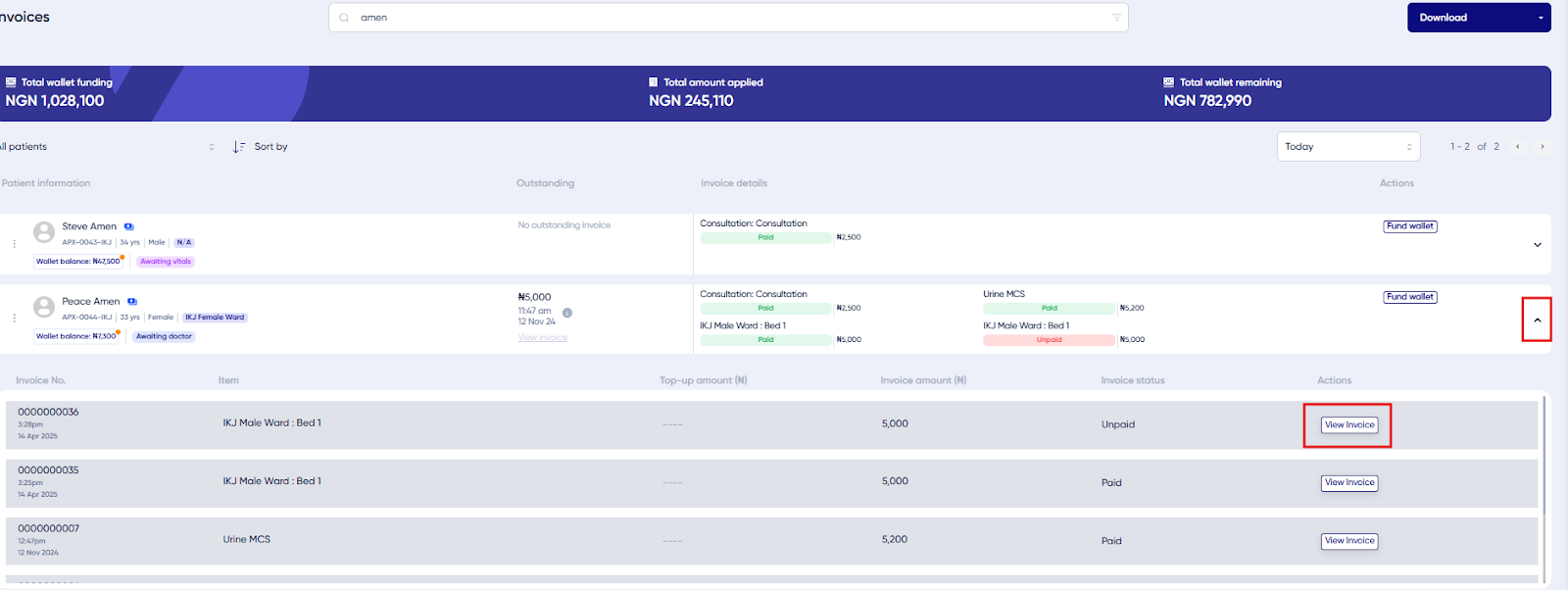1568x590 pixels.
Task: Click the 5,200 invoice amount cell
Action: point(895,539)
